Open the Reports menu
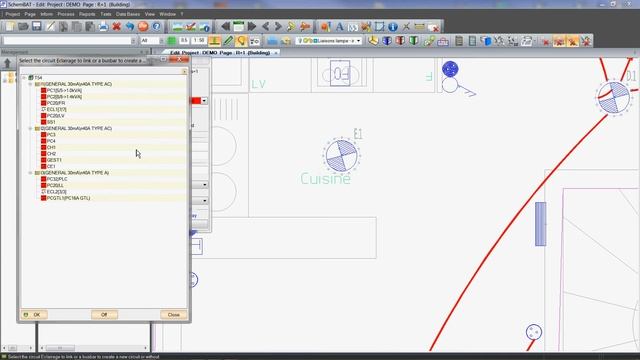 pyautogui.click(x=87, y=14)
